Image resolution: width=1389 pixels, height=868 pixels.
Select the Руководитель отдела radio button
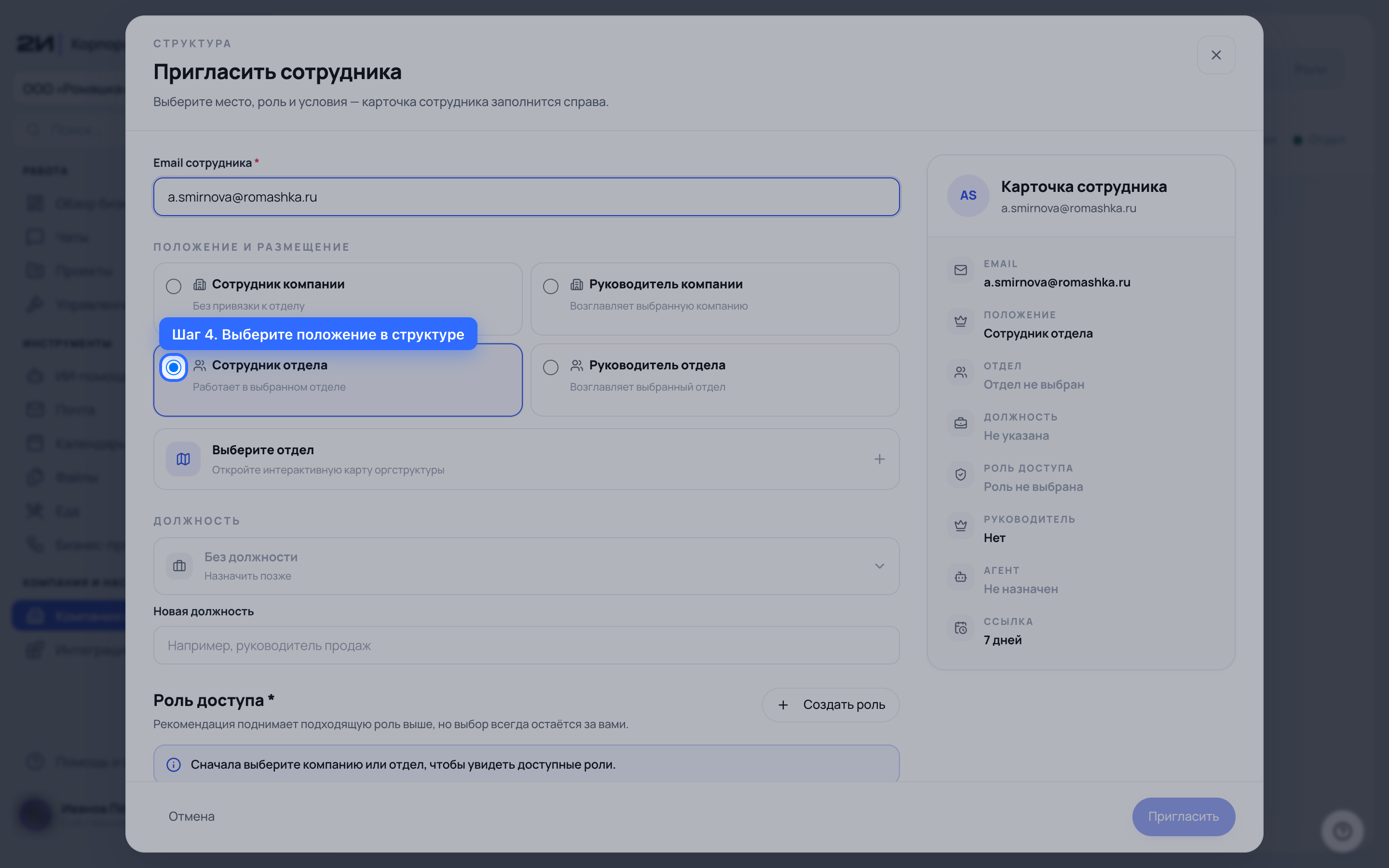tap(550, 367)
